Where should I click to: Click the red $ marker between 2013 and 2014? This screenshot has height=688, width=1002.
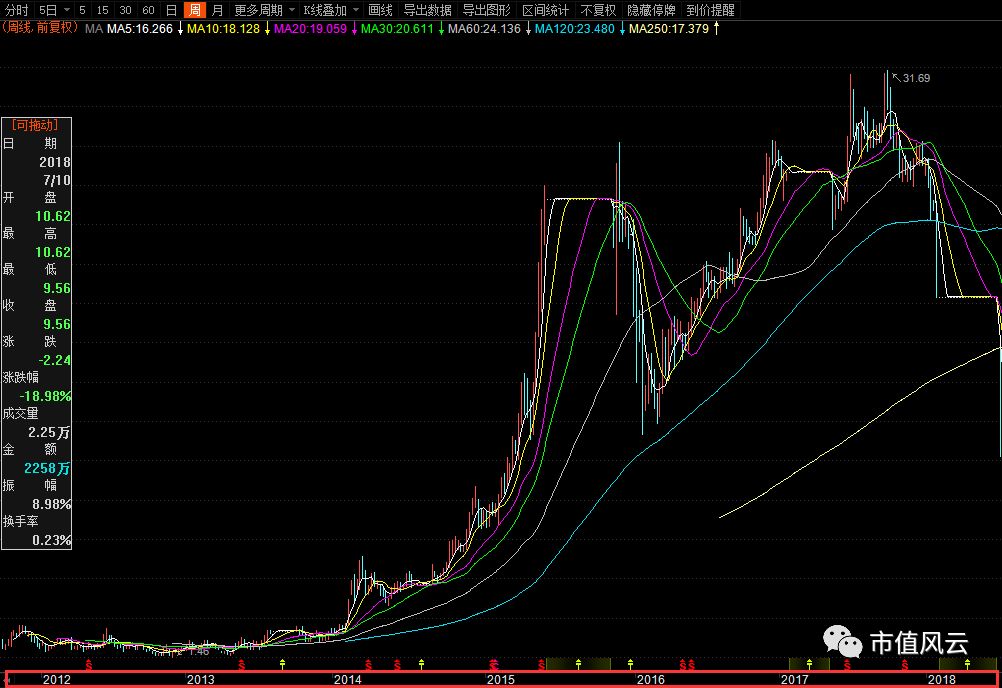coord(242,665)
